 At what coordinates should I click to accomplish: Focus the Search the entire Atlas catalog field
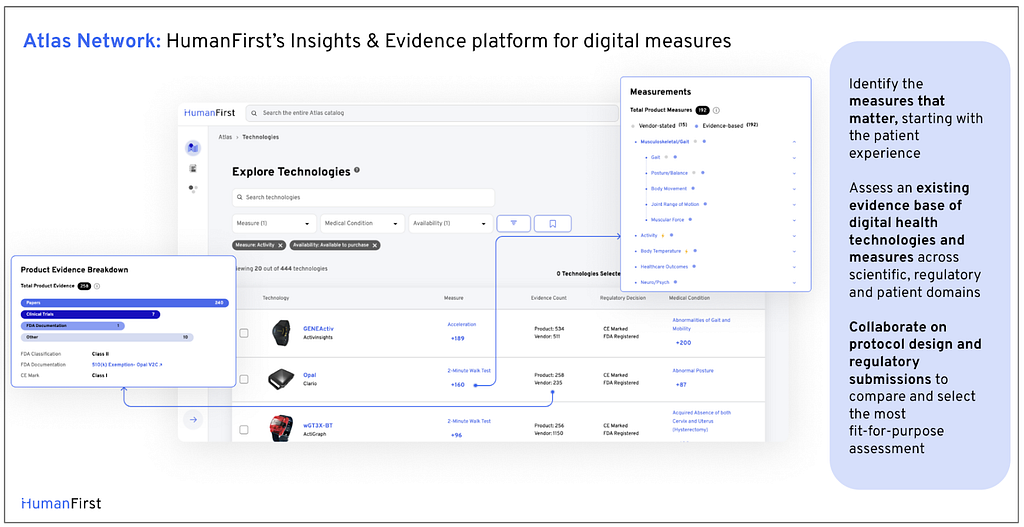[x=432, y=113]
